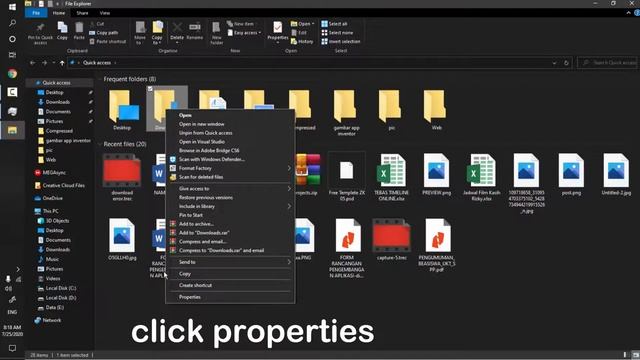
Task: Click the Copy ribbon icon
Action: pyautogui.click(x=62, y=31)
